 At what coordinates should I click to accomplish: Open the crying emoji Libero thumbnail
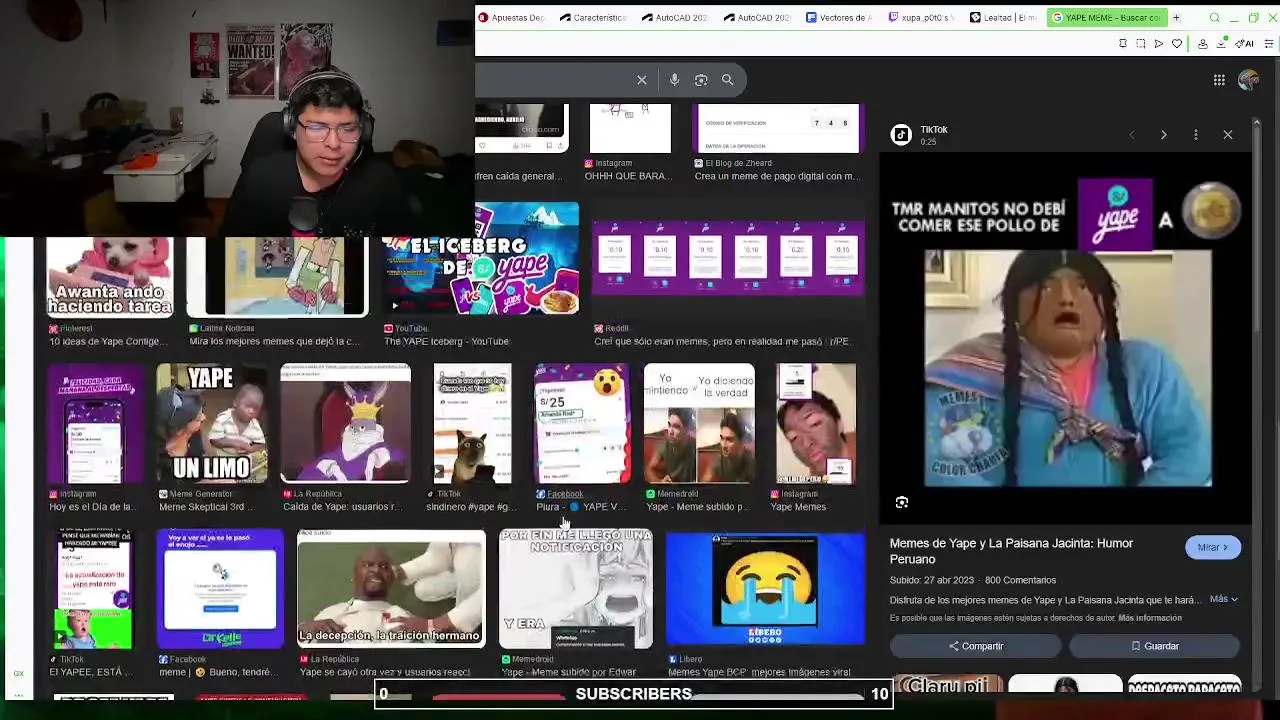click(x=766, y=590)
